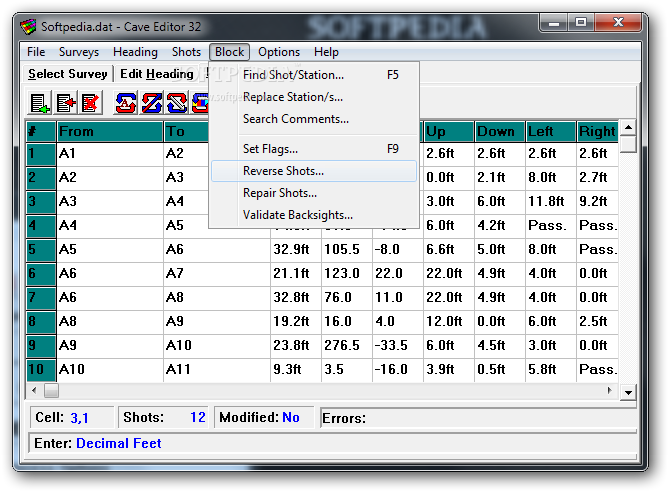Open the Help menu
The image size is (669, 492).
tap(326, 52)
